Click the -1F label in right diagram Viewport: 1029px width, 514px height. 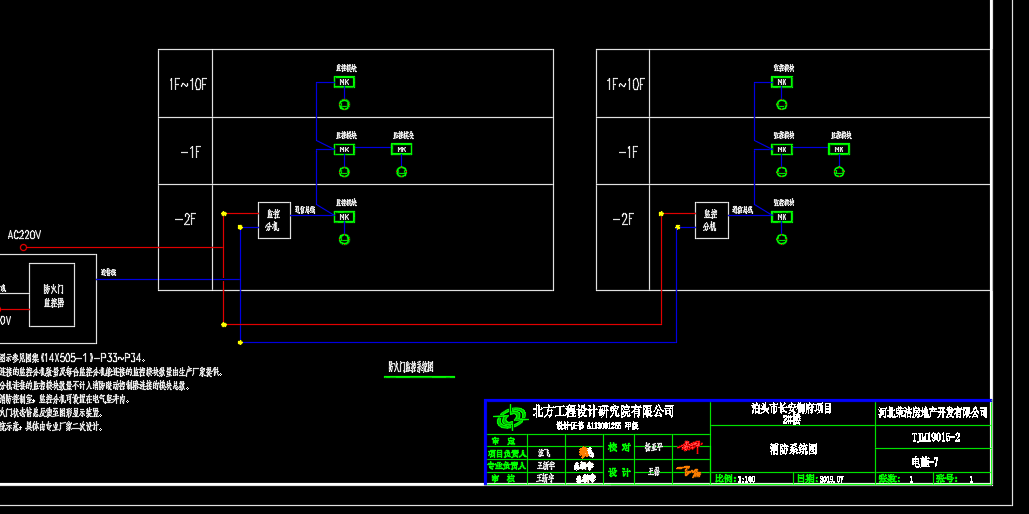[625, 152]
